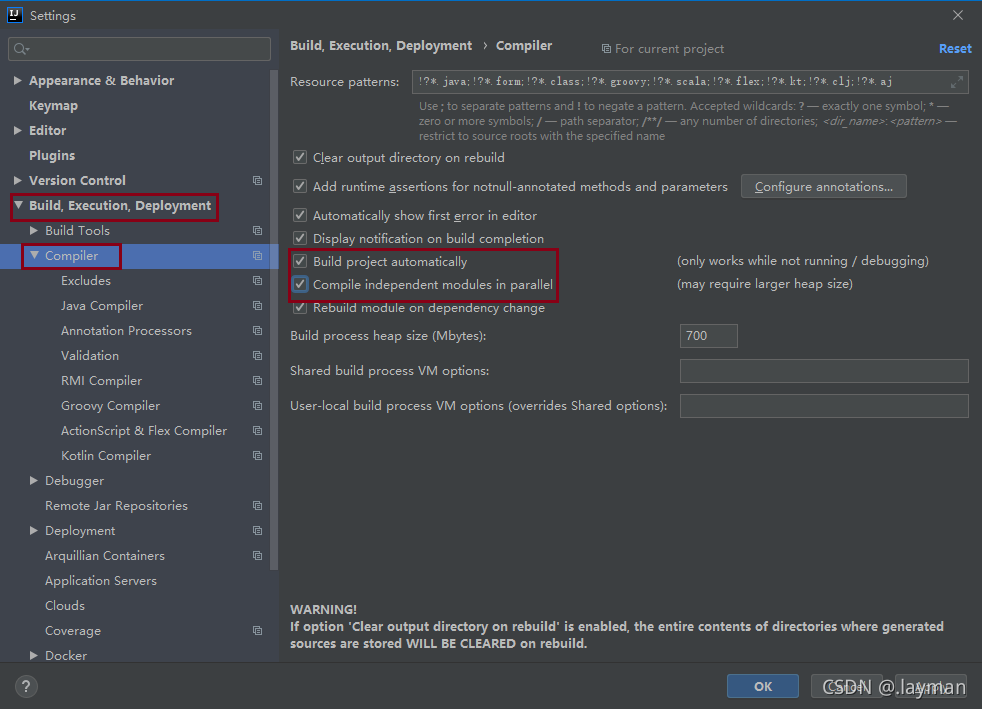Open help with the question mark button

pos(26,686)
